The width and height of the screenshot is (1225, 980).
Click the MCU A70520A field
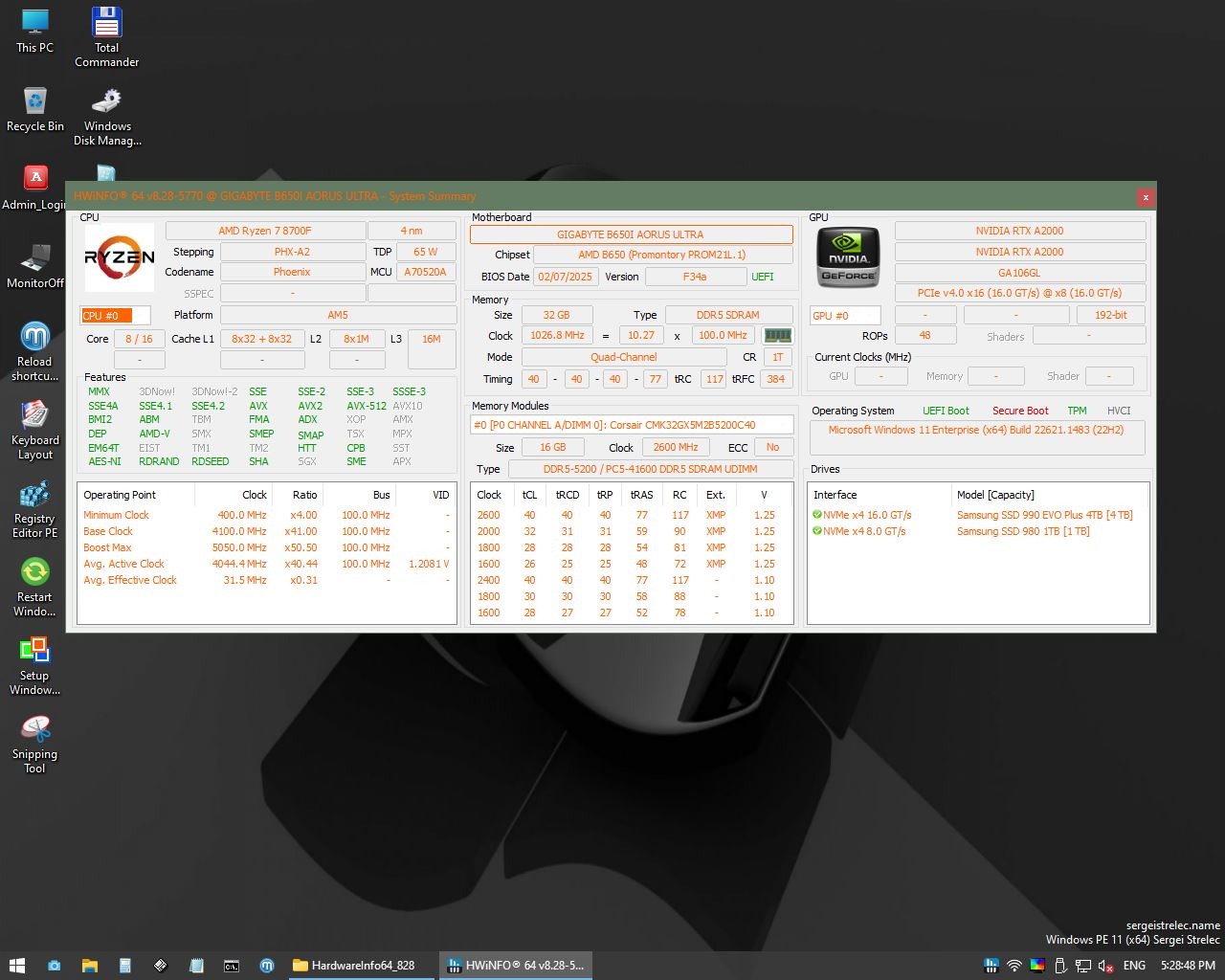point(426,272)
